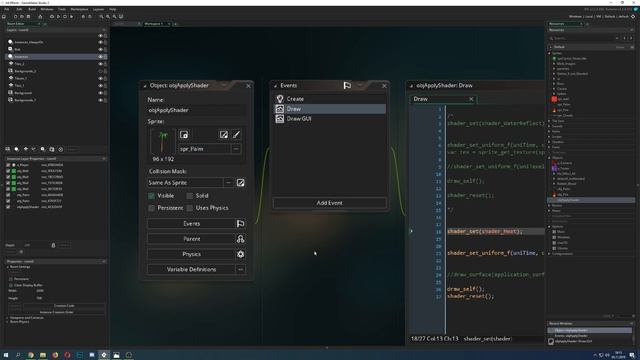The width and height of the screenshot is (640, 360).
Task: Select the Create event row in the Events list
Action: coord(329,99)
